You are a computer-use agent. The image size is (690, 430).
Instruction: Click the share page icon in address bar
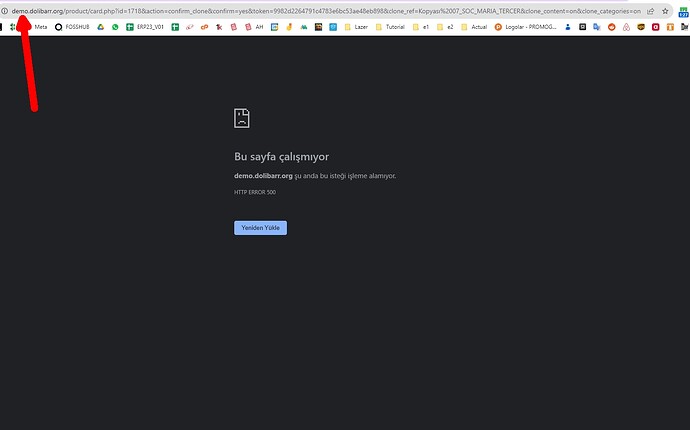650,11
